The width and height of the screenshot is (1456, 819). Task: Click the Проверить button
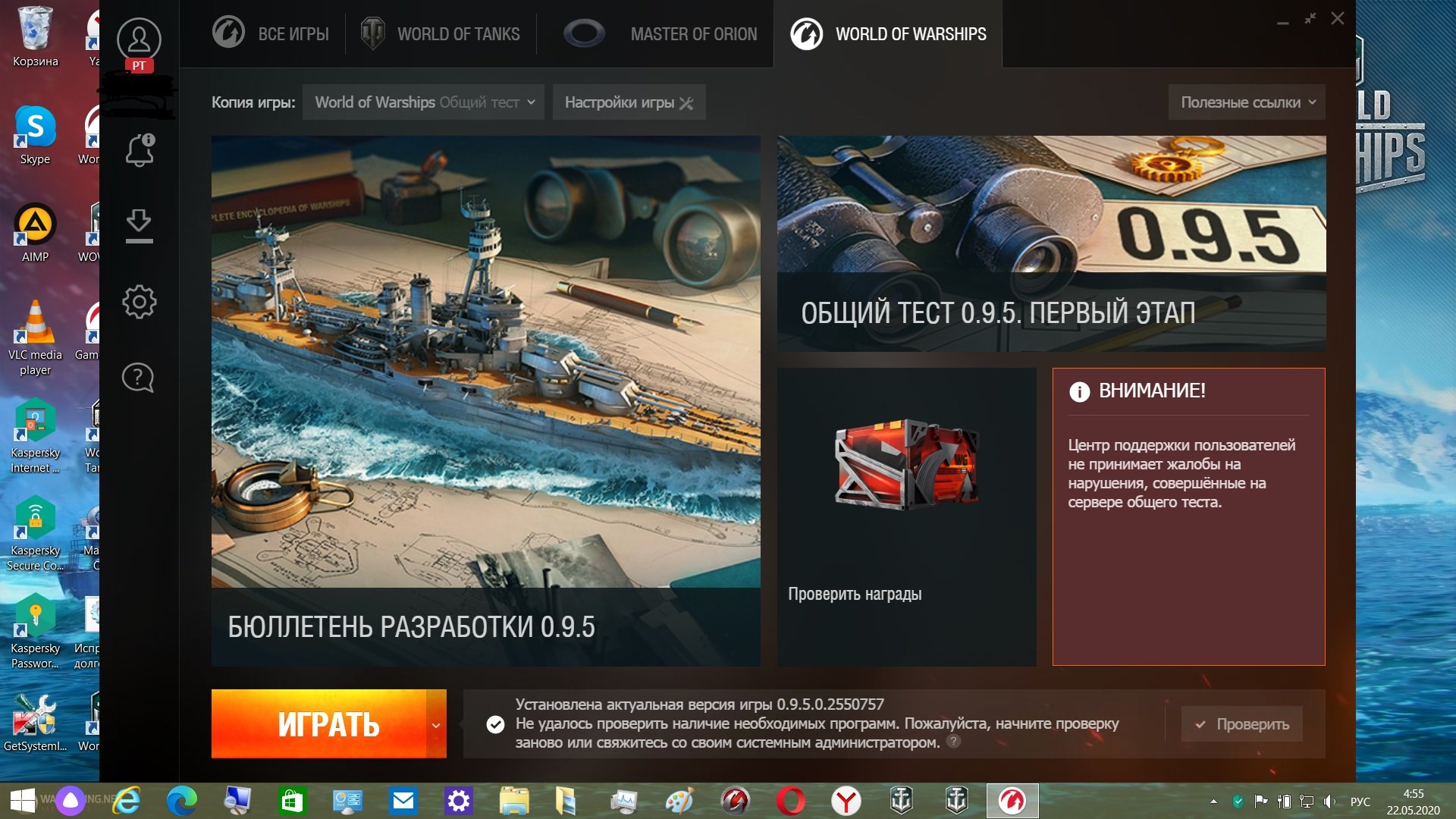click(x=1241, y=724)
